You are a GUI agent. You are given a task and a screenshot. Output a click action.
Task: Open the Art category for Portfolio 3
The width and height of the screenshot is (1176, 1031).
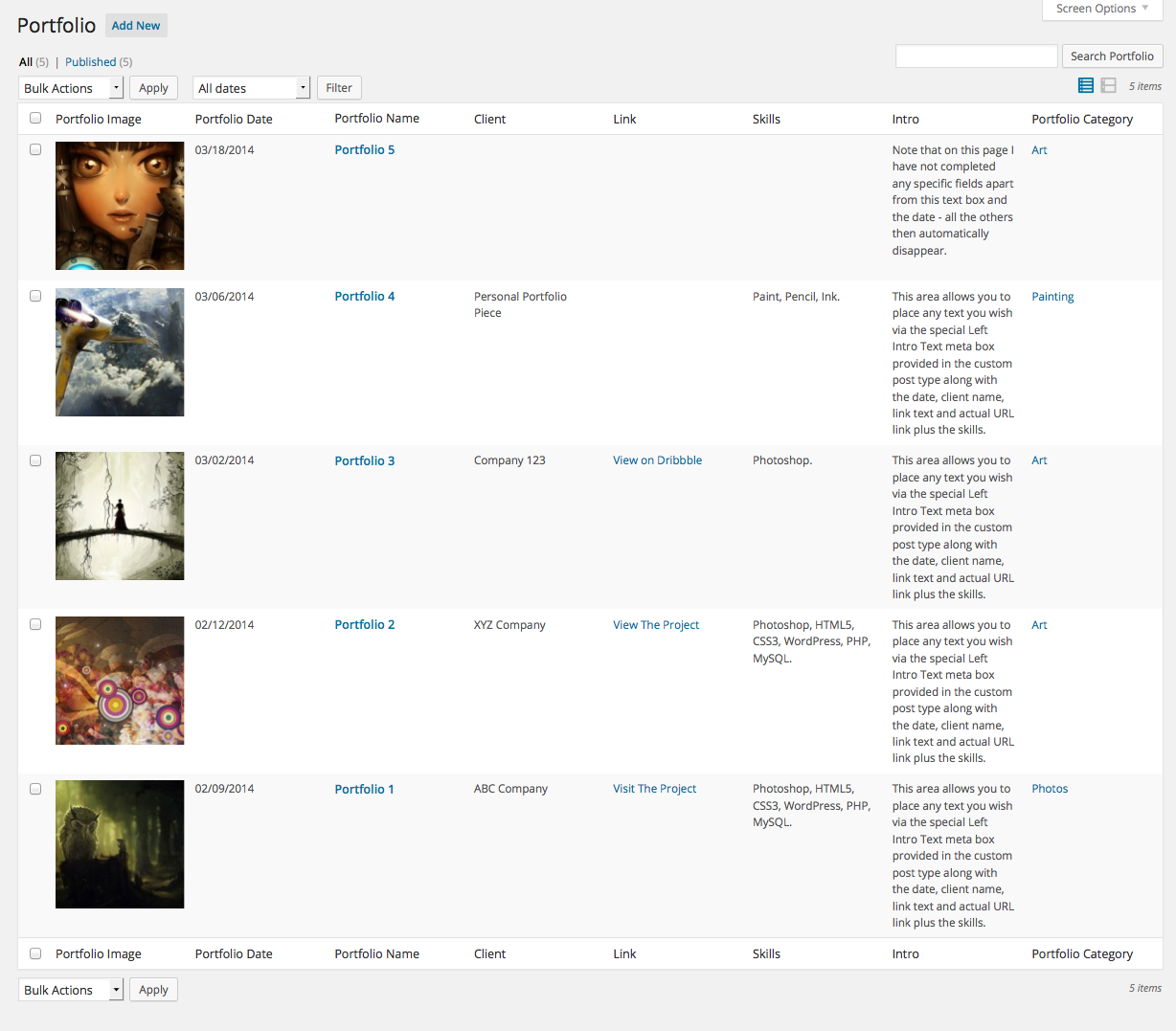(x=1039, y=460)
